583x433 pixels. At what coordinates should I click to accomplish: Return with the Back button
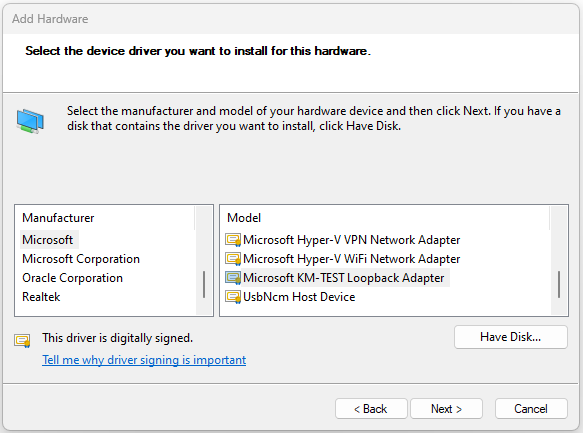pyautogui.click(x=371, y=409)
